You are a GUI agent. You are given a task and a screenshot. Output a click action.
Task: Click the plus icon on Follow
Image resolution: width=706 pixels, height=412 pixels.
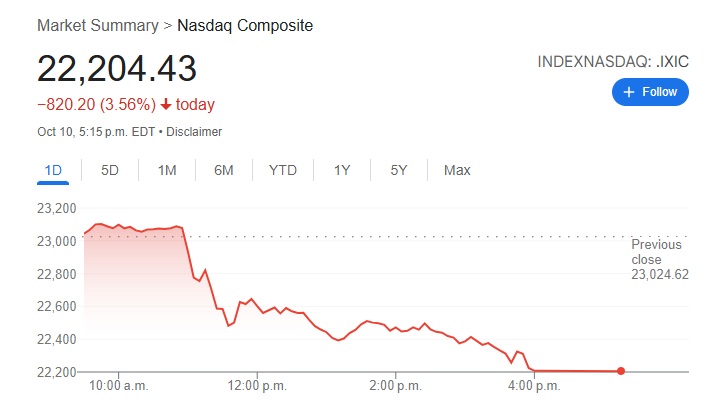pyautogui.click(x=629, y=92)
